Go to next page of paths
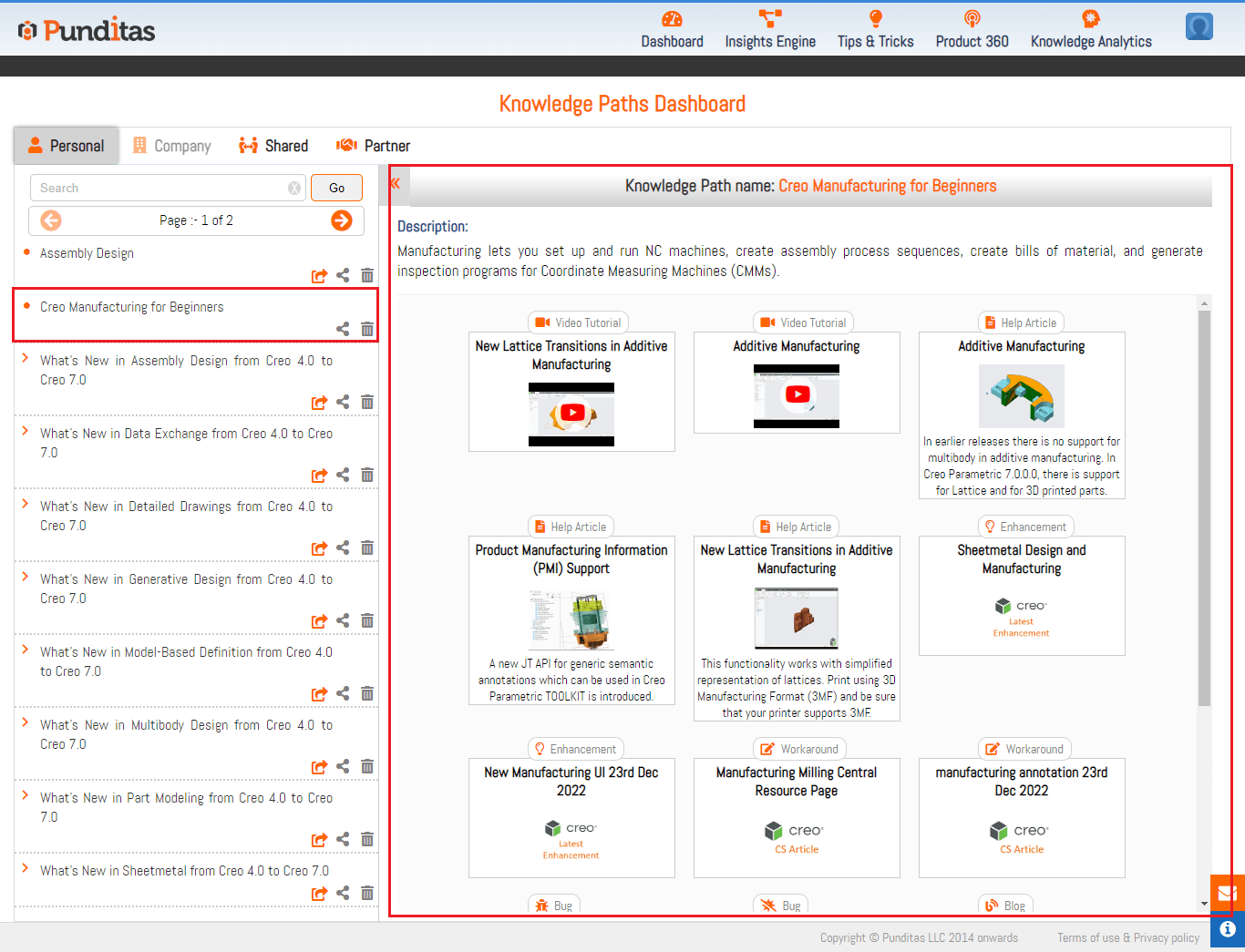 342,220
